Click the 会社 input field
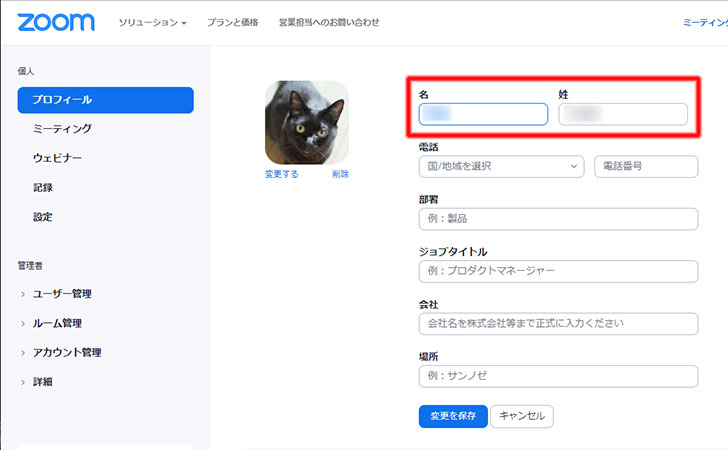Screen dimensions: 728x450 pos(558,324)
